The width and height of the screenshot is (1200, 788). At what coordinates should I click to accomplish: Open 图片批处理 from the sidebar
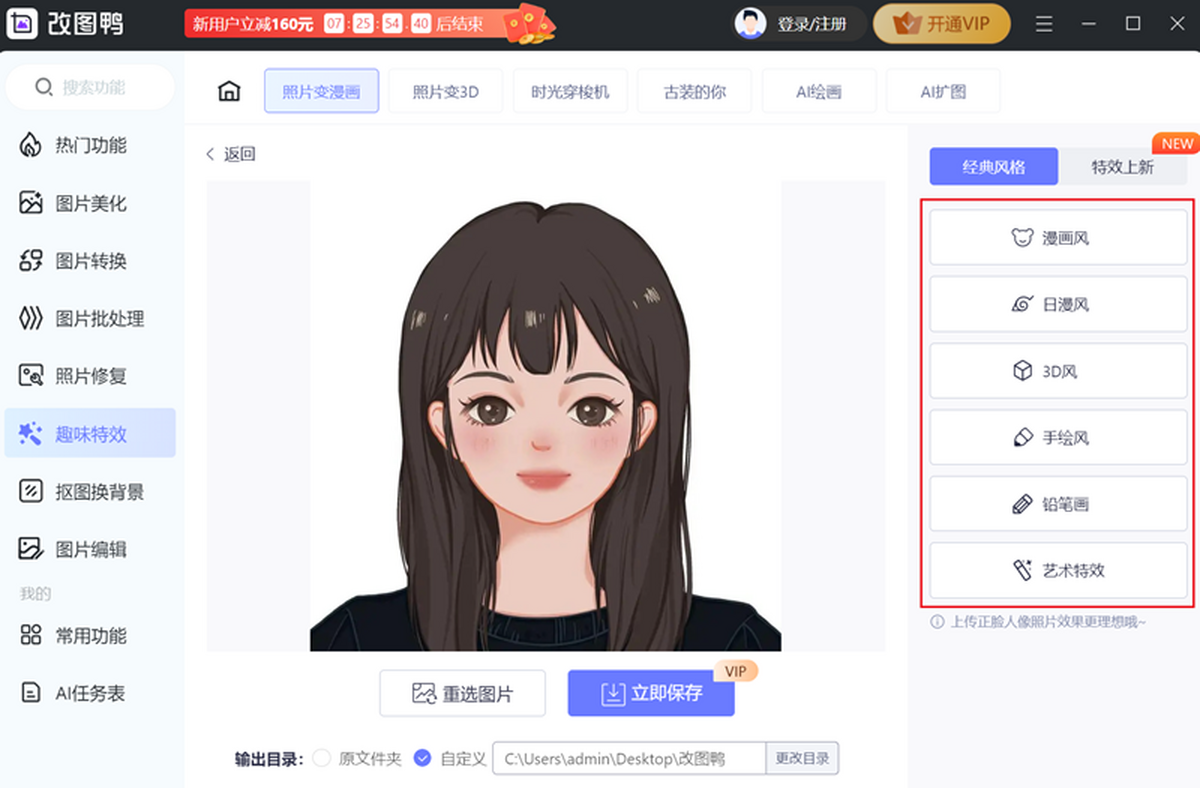[x=91, y=318]
